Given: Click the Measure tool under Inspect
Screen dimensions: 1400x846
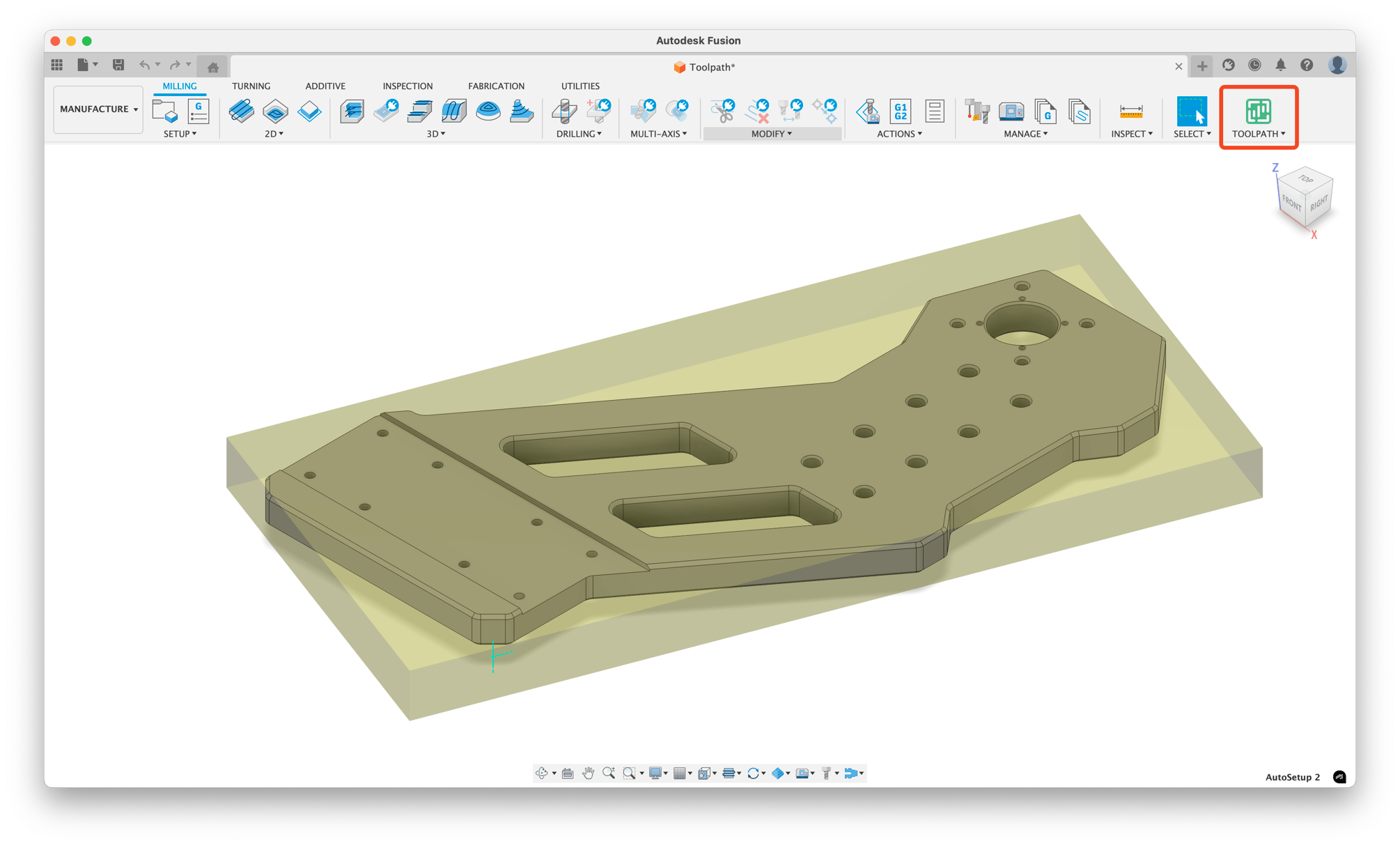Looking at the screenshot, I should 1131,111.
